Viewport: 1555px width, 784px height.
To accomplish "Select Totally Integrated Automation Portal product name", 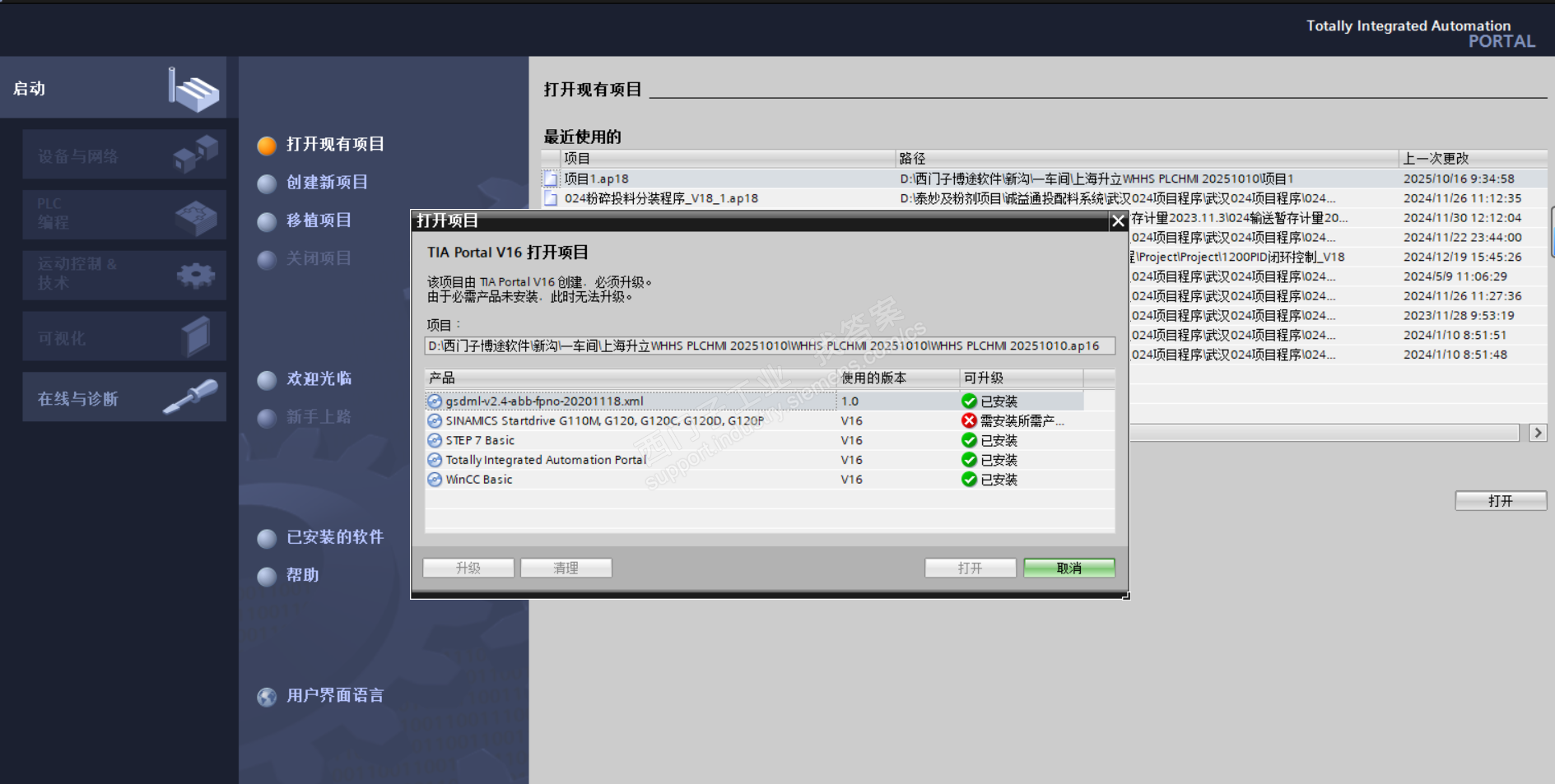I will tap(546, 460).
